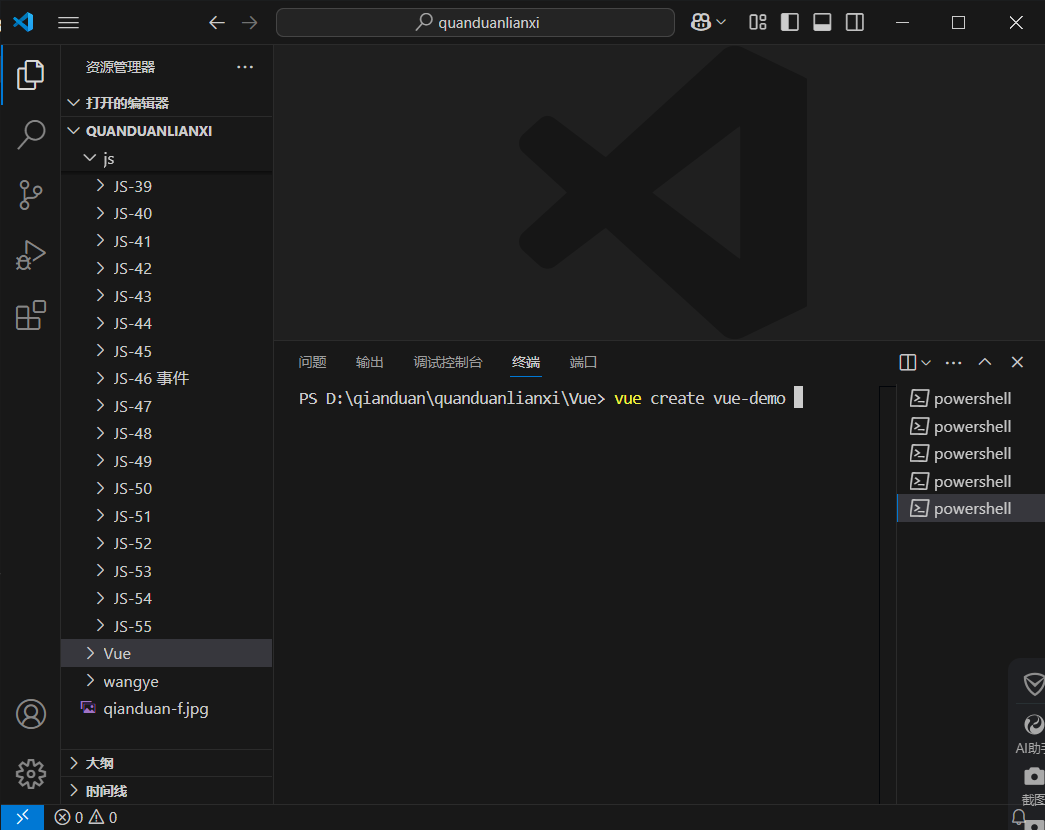
Task: Open the Copilot dropdown arrow
Action: tap(720, 23)
